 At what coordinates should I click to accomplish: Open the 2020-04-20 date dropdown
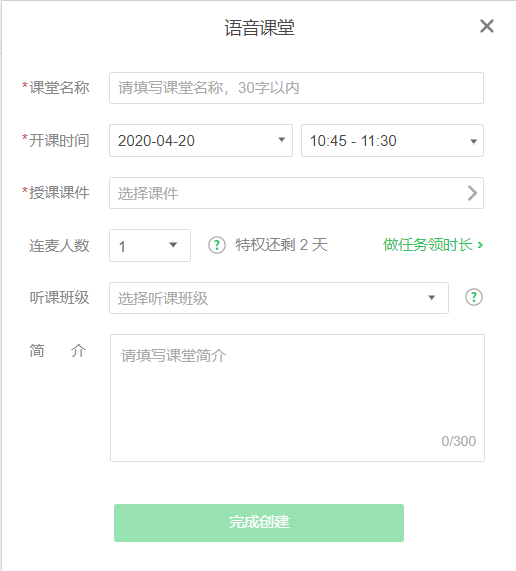coord(201,141)
